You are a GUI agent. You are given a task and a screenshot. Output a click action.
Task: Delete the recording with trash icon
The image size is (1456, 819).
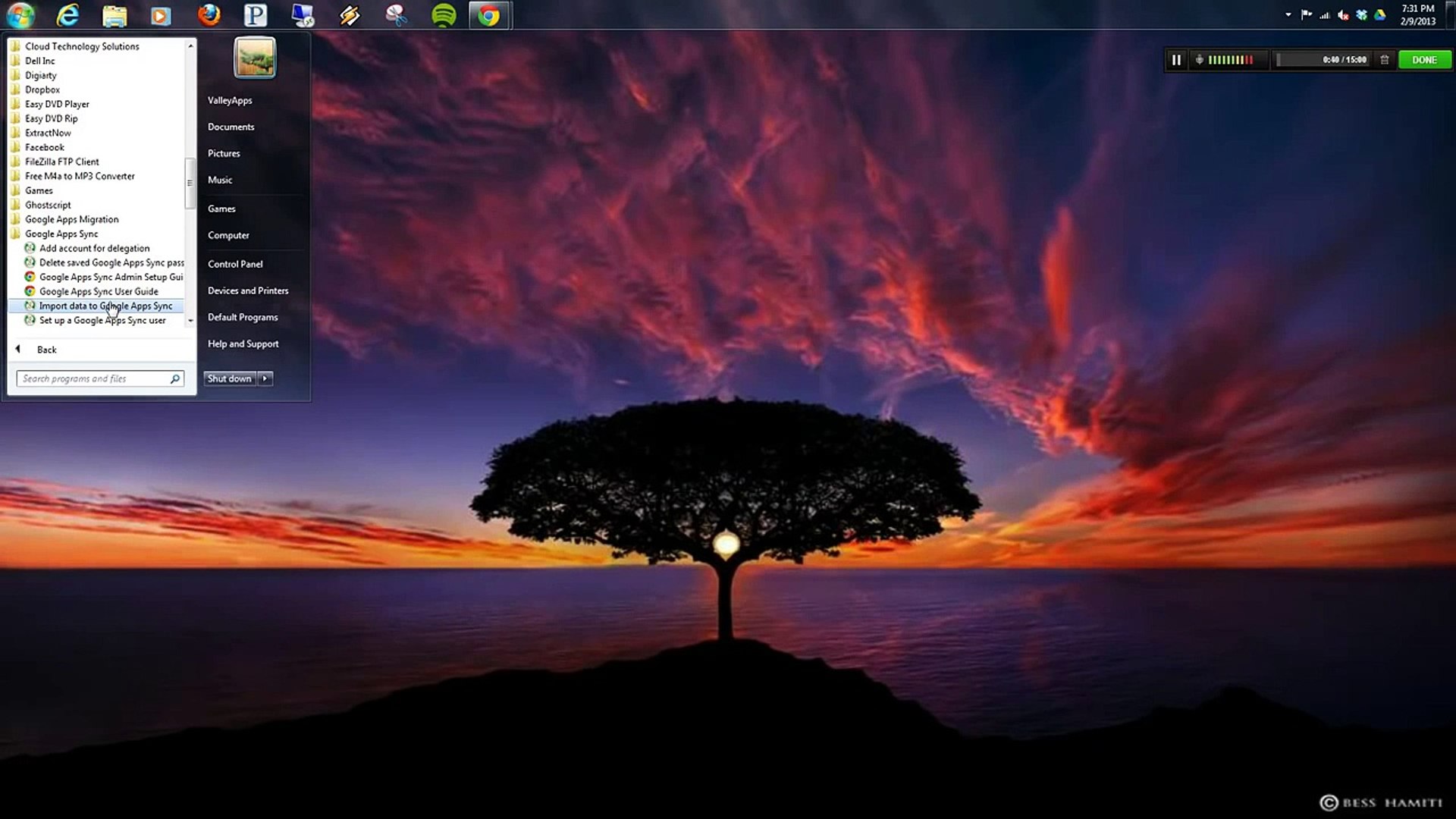(1385, 60)
